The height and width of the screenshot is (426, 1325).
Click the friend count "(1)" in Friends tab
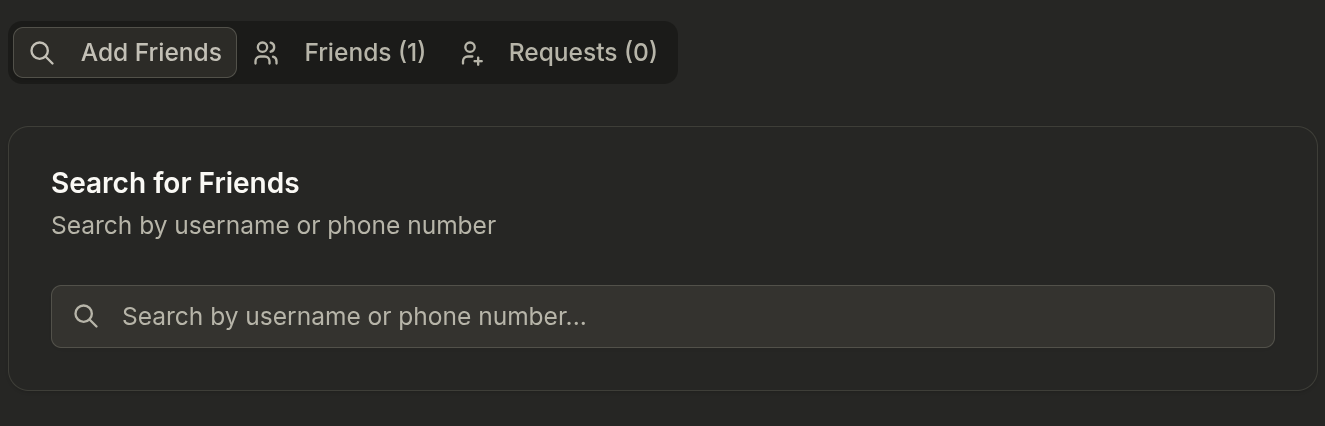click(x=412, y=53)
